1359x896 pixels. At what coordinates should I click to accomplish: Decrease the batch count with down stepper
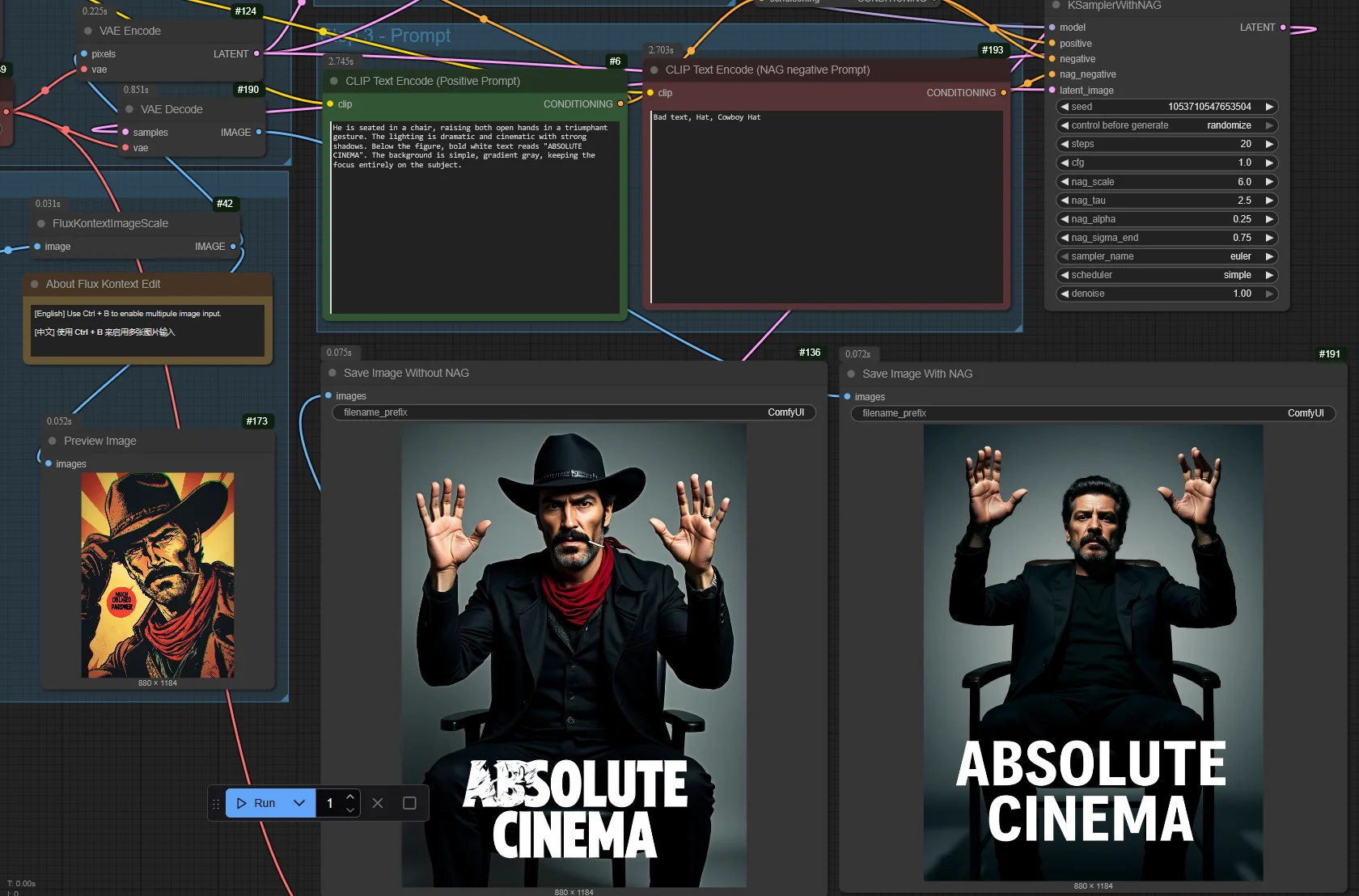350,809
